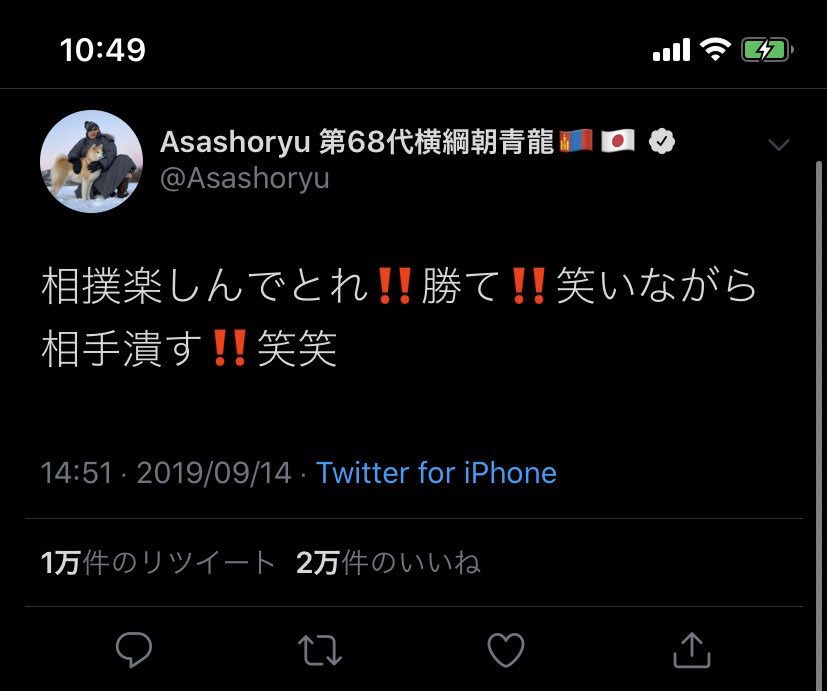Tap the battery charging status icon
Image resolution: width=827 pixels, height=691 pixels.
pos(767,51)
